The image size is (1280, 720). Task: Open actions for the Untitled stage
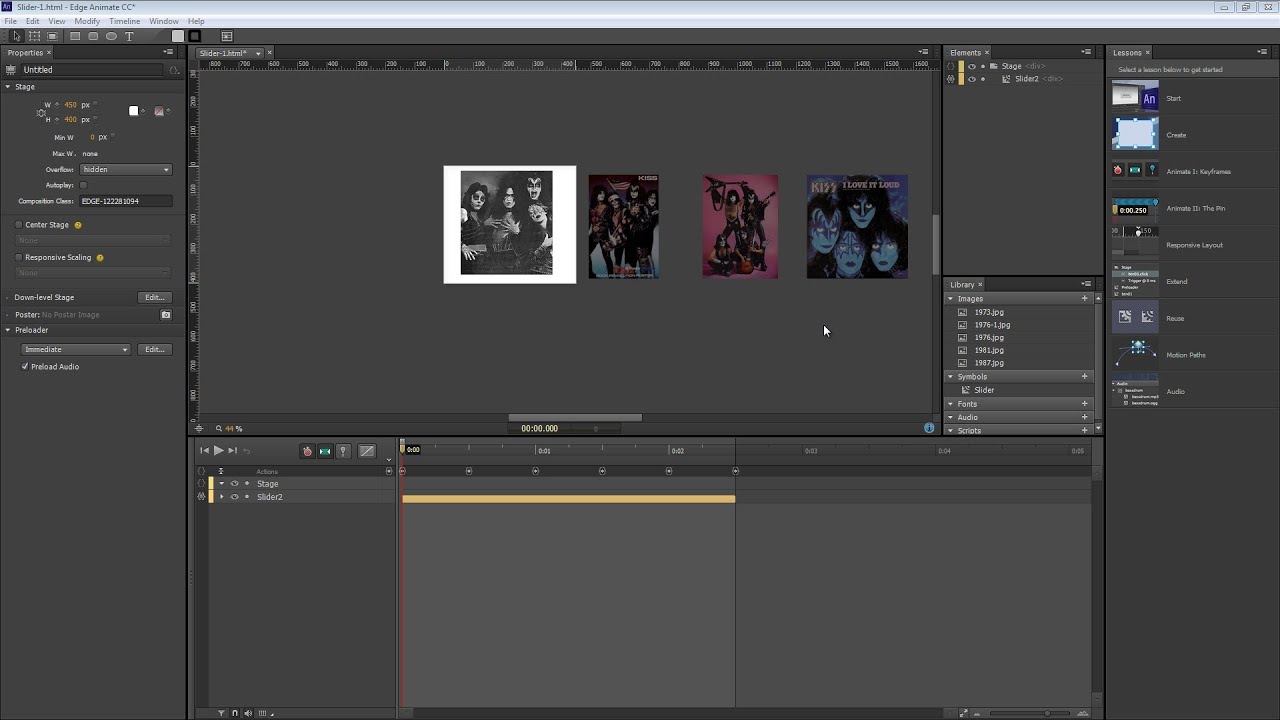(x=174, y=70)
